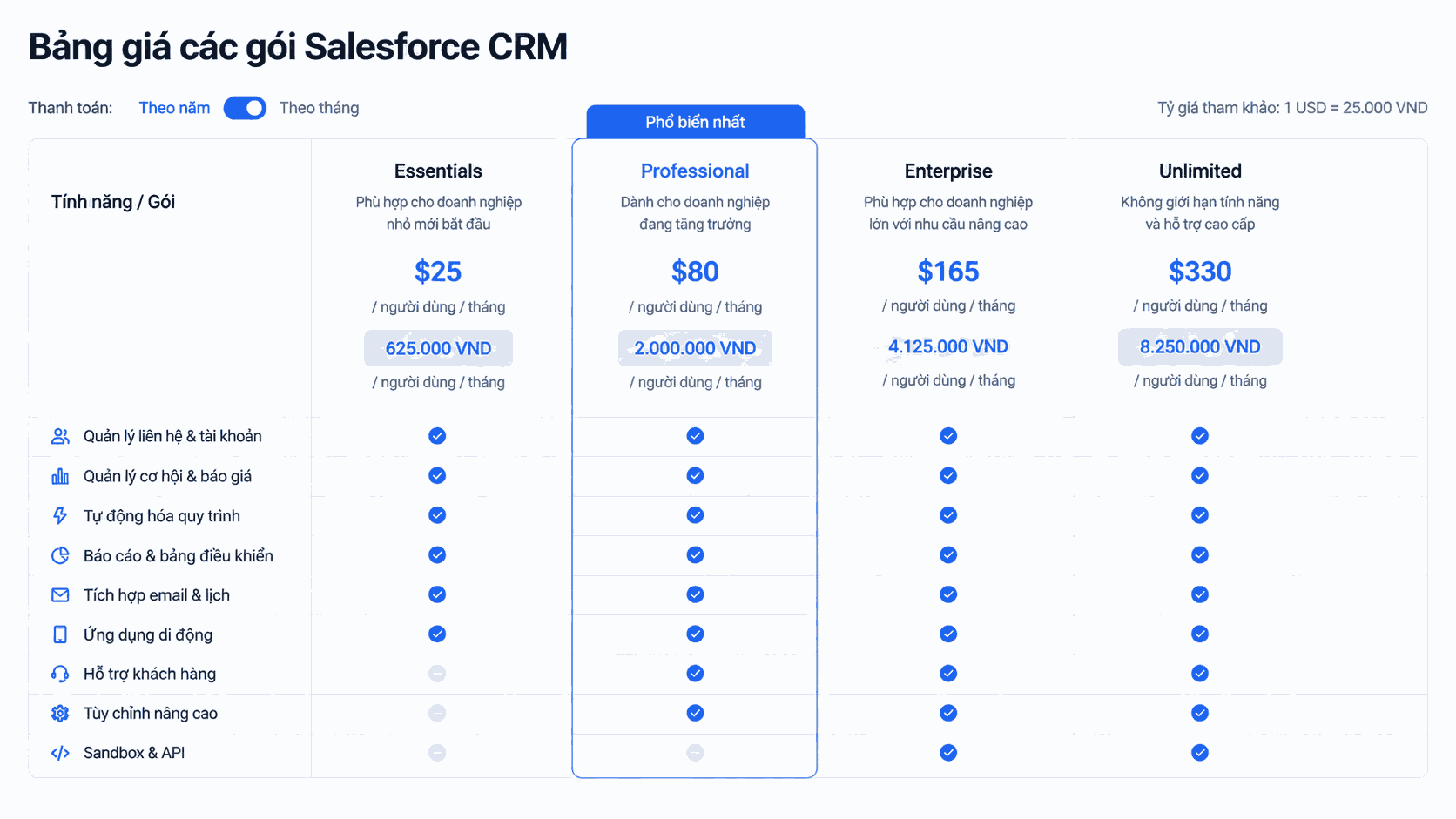Image resolution: width=1456 pixels, height=819 pixels.
Task: Click Unlimited checkmark for Sandbox & API
Action: pyautogui.click(x=1200, y=753)
